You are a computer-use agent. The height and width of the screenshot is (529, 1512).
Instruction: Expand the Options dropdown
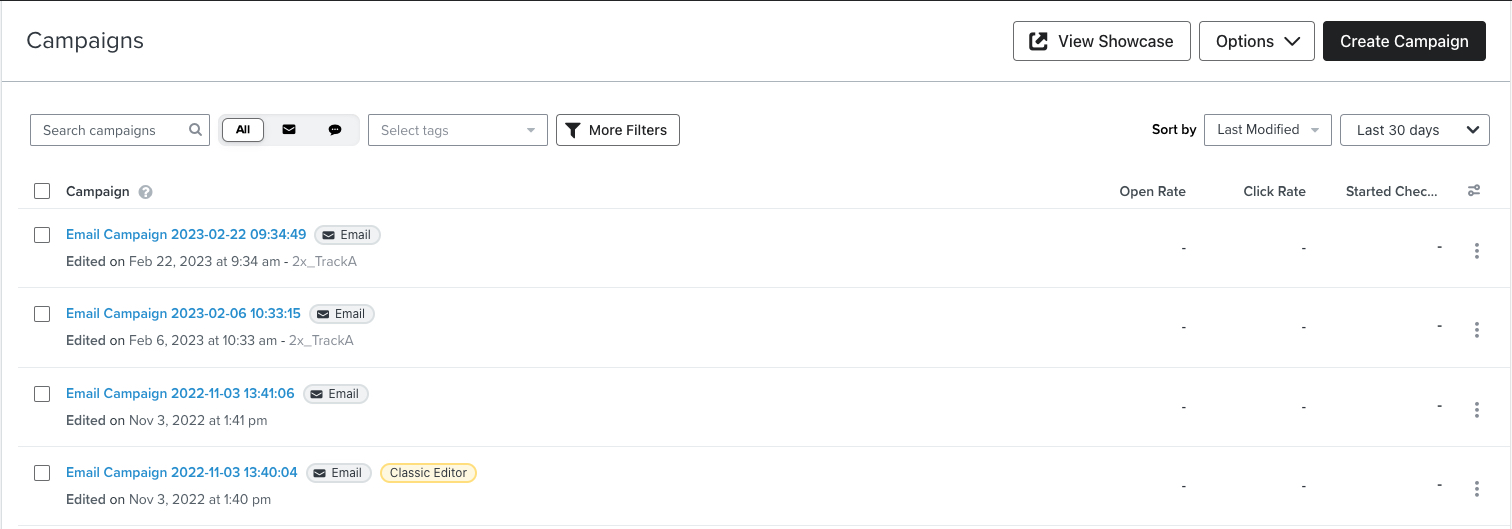pos(1256,41)
